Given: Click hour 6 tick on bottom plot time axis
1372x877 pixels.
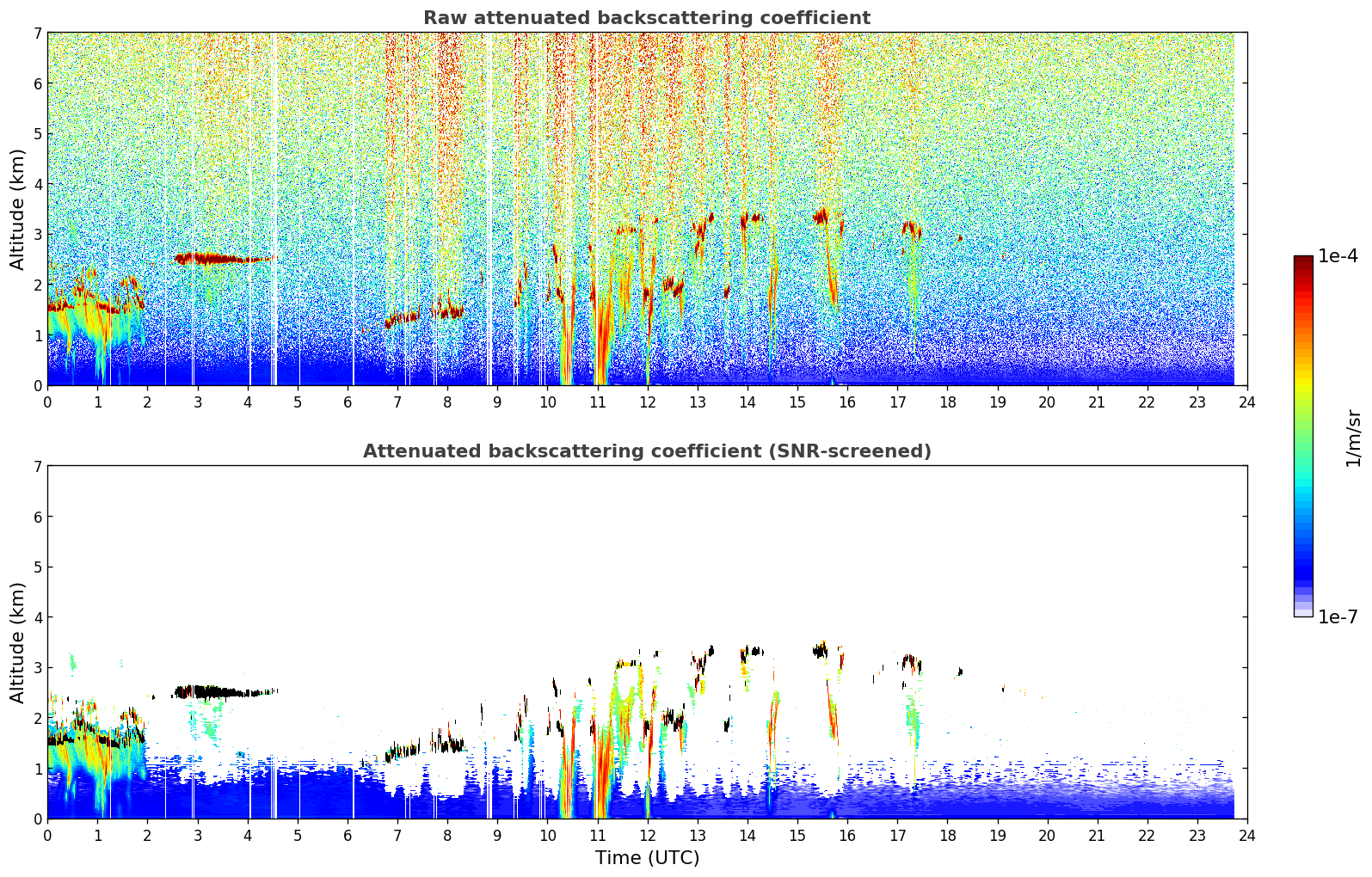Looking at the screenshot, I should pos(348,835).
